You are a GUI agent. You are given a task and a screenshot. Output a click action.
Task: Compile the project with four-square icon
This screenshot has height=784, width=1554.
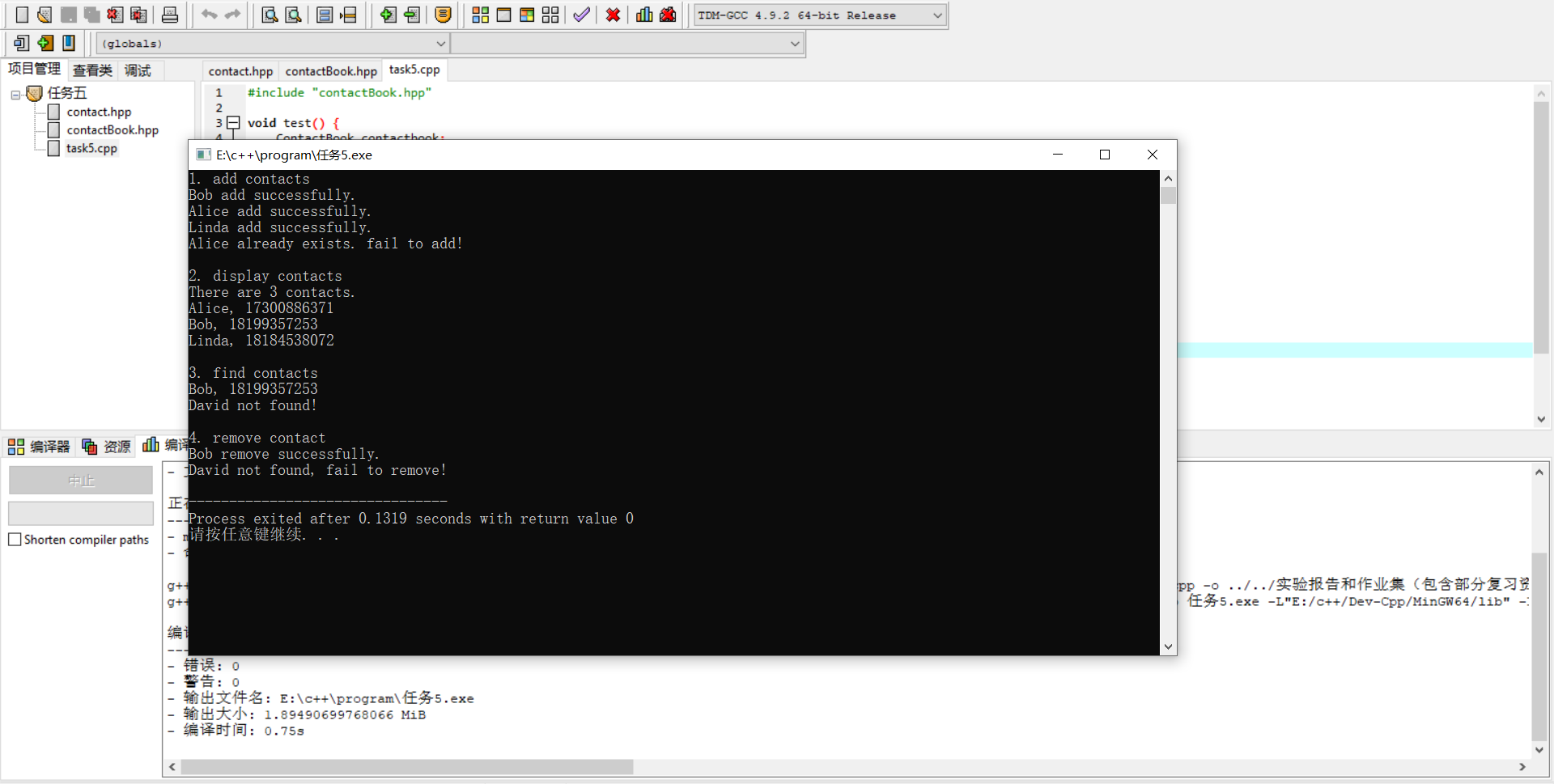480,15
